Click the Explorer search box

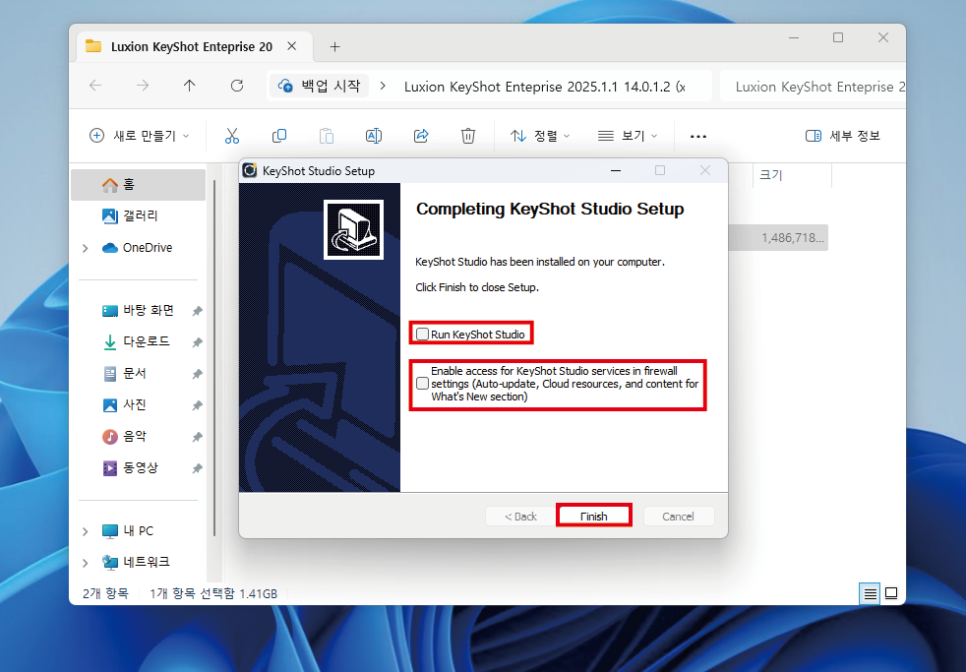tap(813, 86)
